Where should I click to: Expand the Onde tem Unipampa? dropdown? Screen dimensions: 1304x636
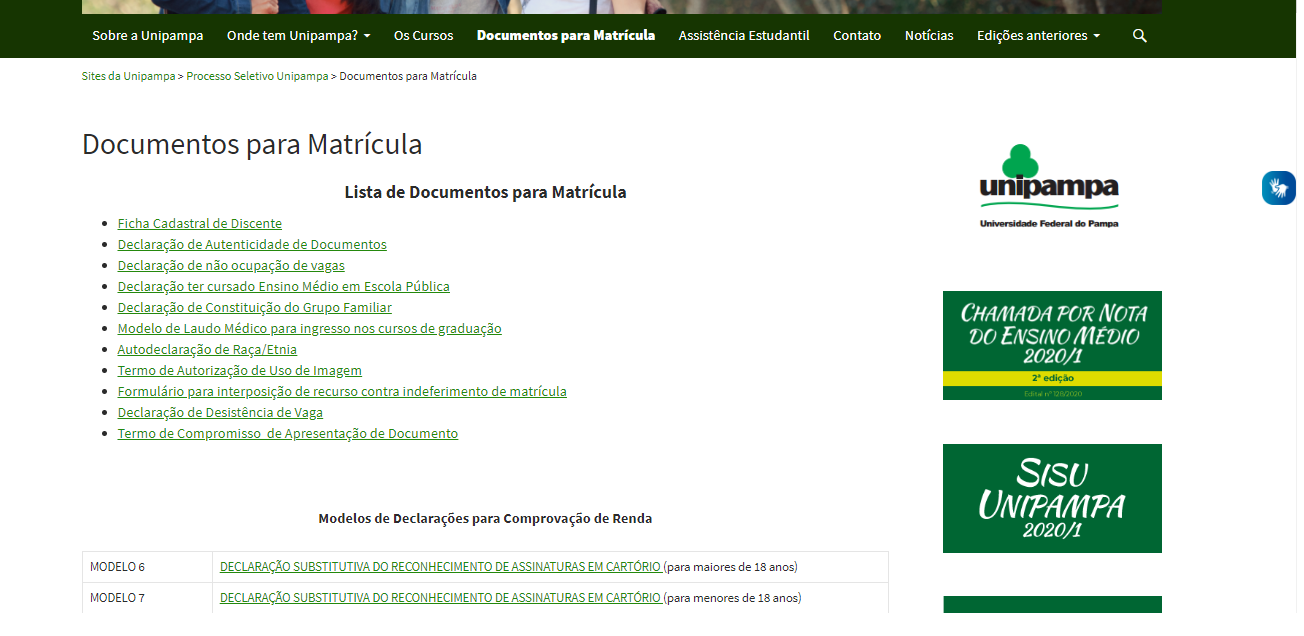pyautogui.click(x=298, y=36)
